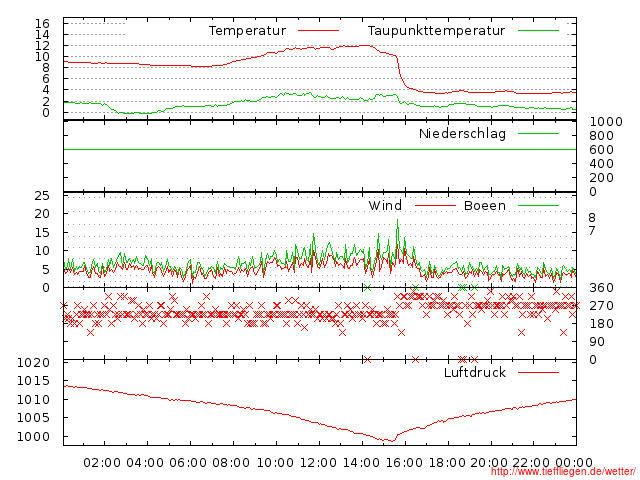Image resolution: width=640 pixels, height=480 pixels.
Task: Click the Beaufort 7 axis value
Action: [x=592, y=231]
